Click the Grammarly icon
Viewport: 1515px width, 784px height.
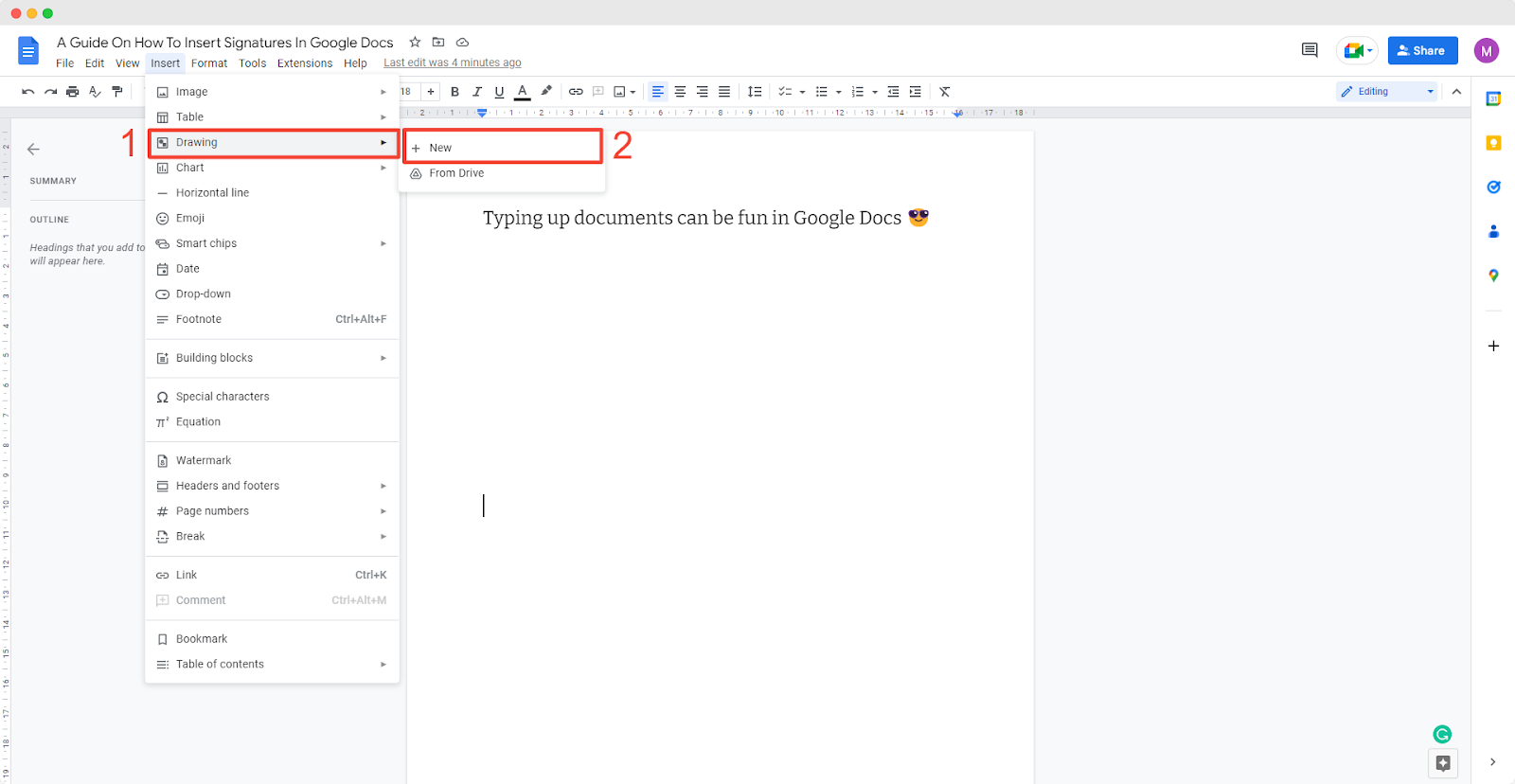(1442, 734)
